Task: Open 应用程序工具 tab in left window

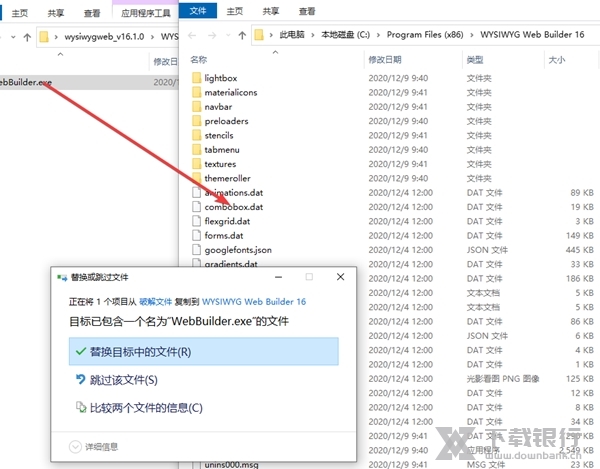Action: [x=146, y=13]
